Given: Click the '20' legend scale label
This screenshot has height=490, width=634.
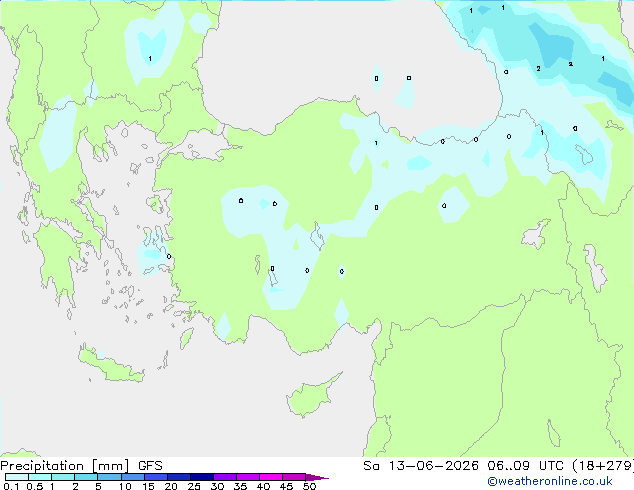Looking at the screenshot, I should click(171, 486).
